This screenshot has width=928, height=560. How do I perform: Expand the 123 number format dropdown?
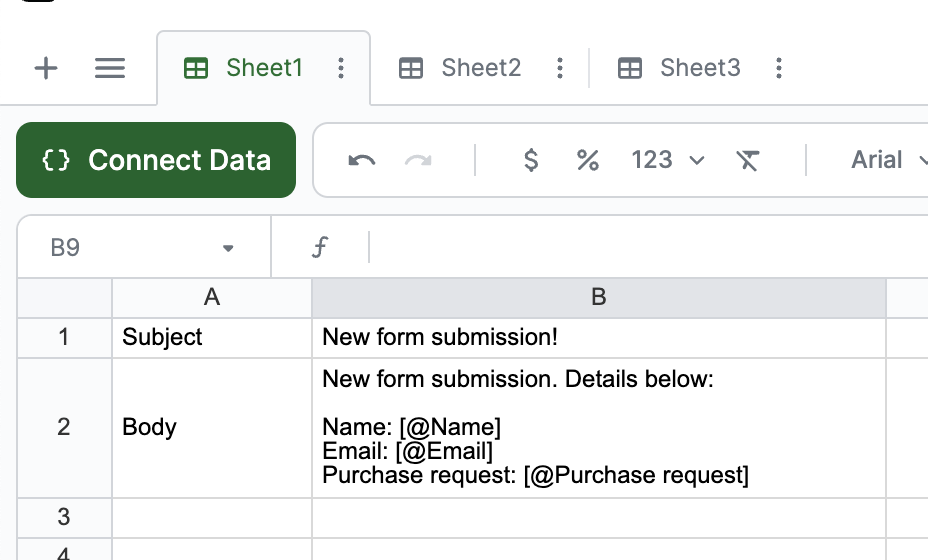(x=668, y=160)
